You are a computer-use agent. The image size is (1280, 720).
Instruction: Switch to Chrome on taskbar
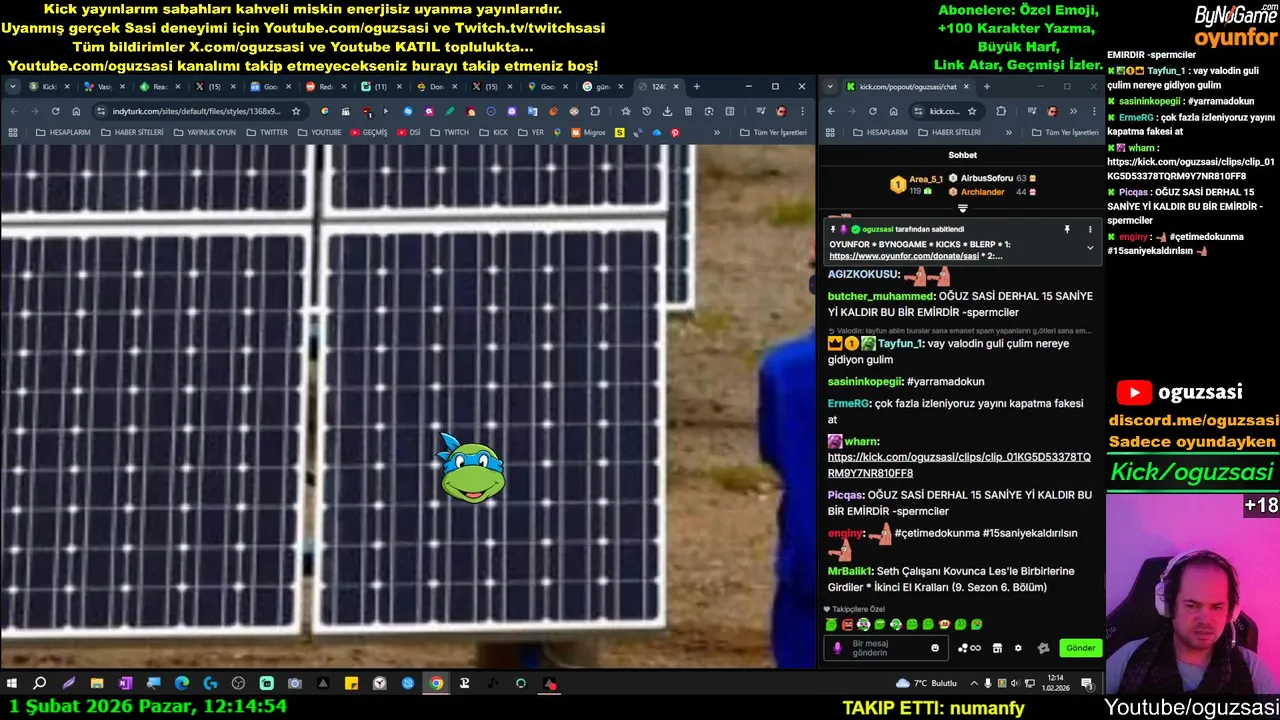[x=436, y=683]
